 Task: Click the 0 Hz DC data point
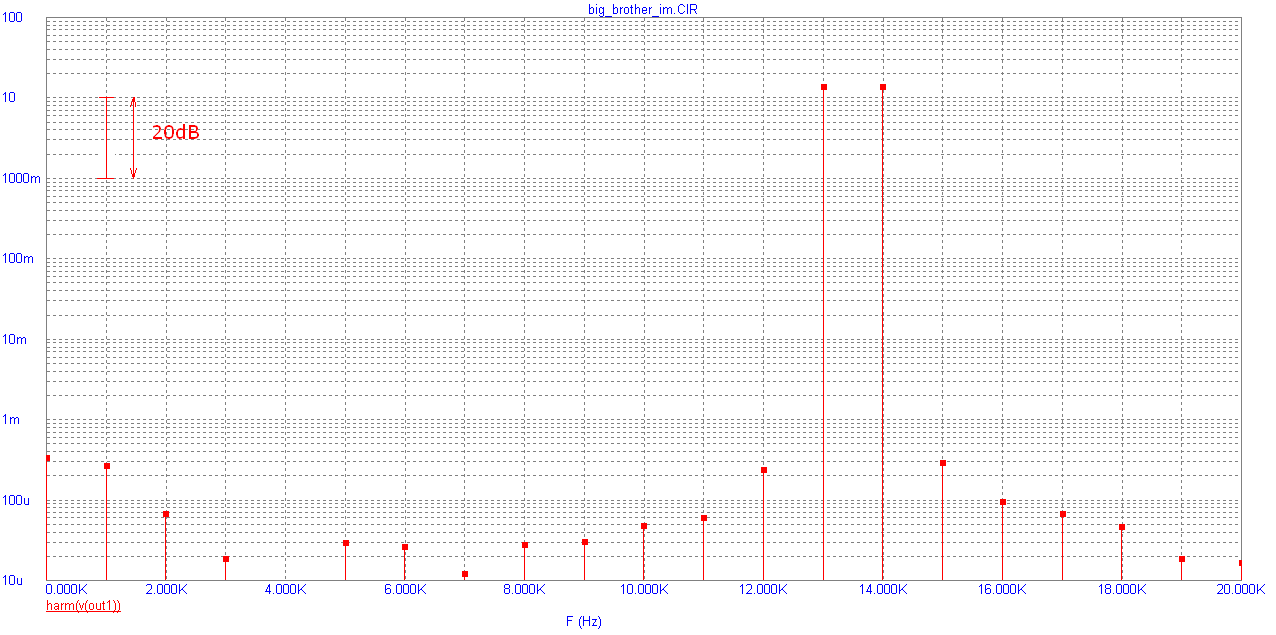click(47, 458)
